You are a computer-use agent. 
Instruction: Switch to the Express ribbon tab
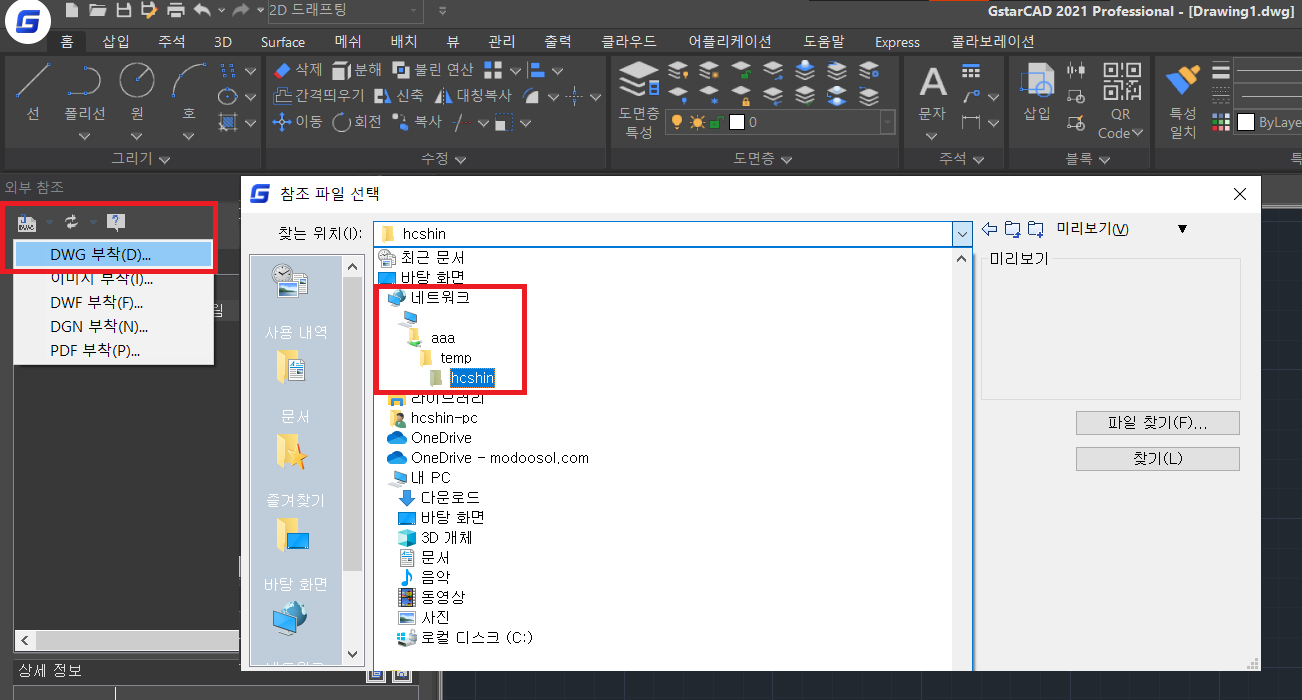pos(897,42)
